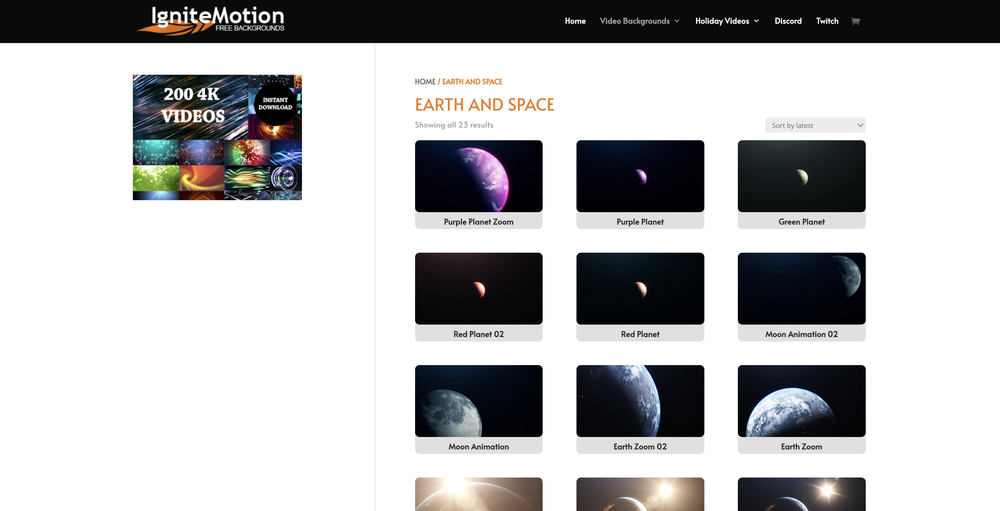Click the Moon Animation 02 title label
The height and width of the screenshot is (511, 1000).
point(801,334)
